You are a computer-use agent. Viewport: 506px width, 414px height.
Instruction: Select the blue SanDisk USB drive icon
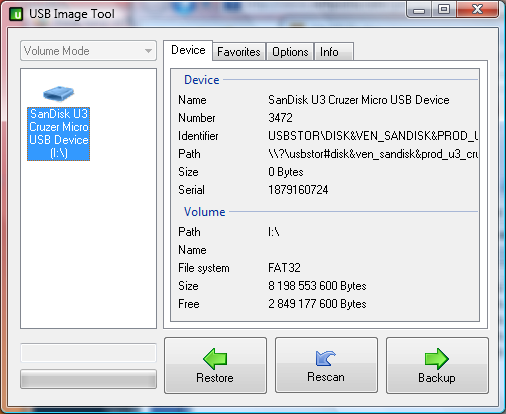(59, 93)
